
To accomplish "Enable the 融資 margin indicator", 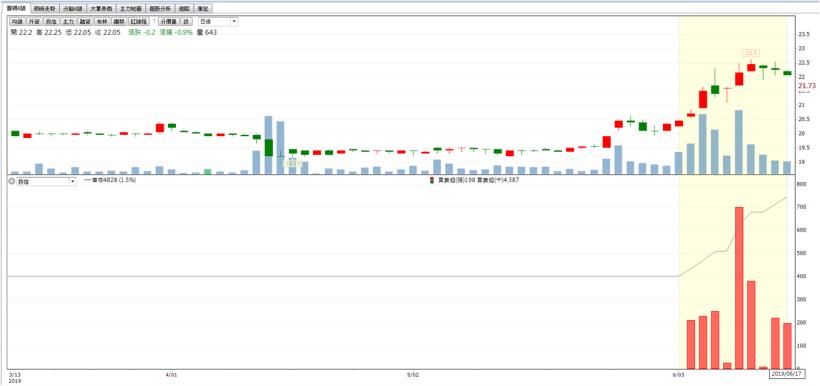I will click(85, 21).
